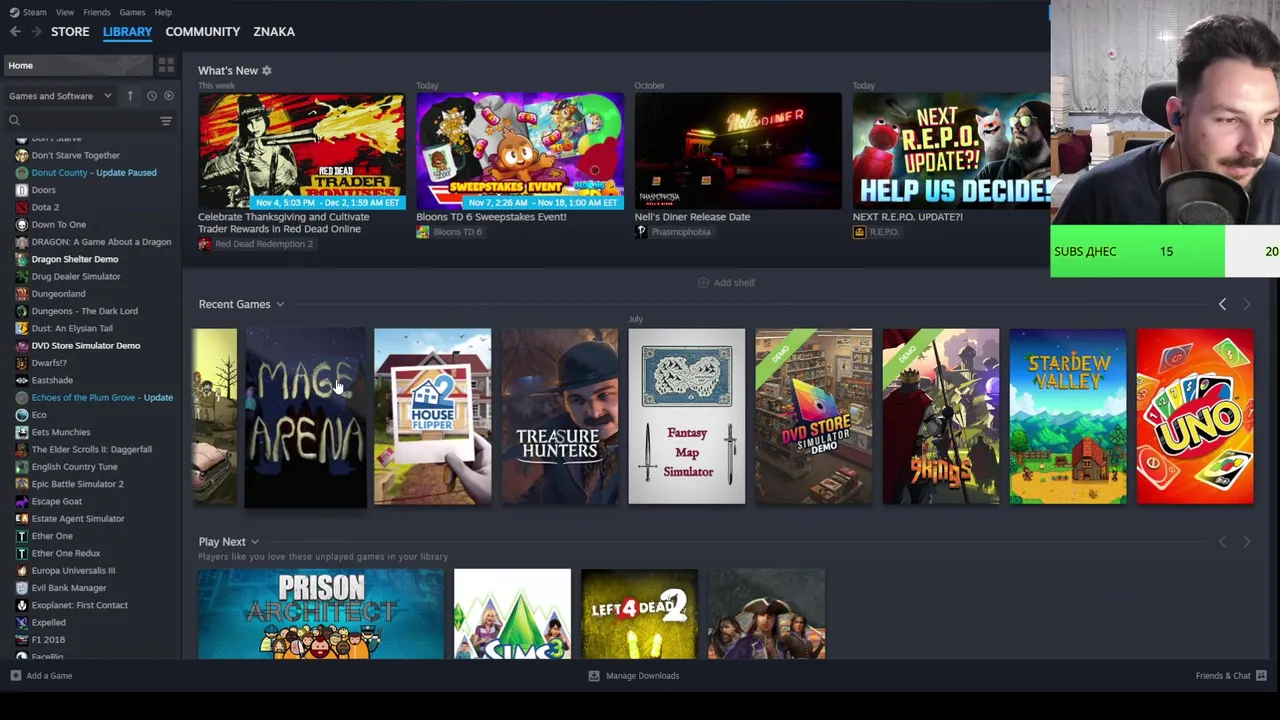The image size is (1280, 720).
Task: Toggle recent activity clock filter
Action: pos(151,96)
